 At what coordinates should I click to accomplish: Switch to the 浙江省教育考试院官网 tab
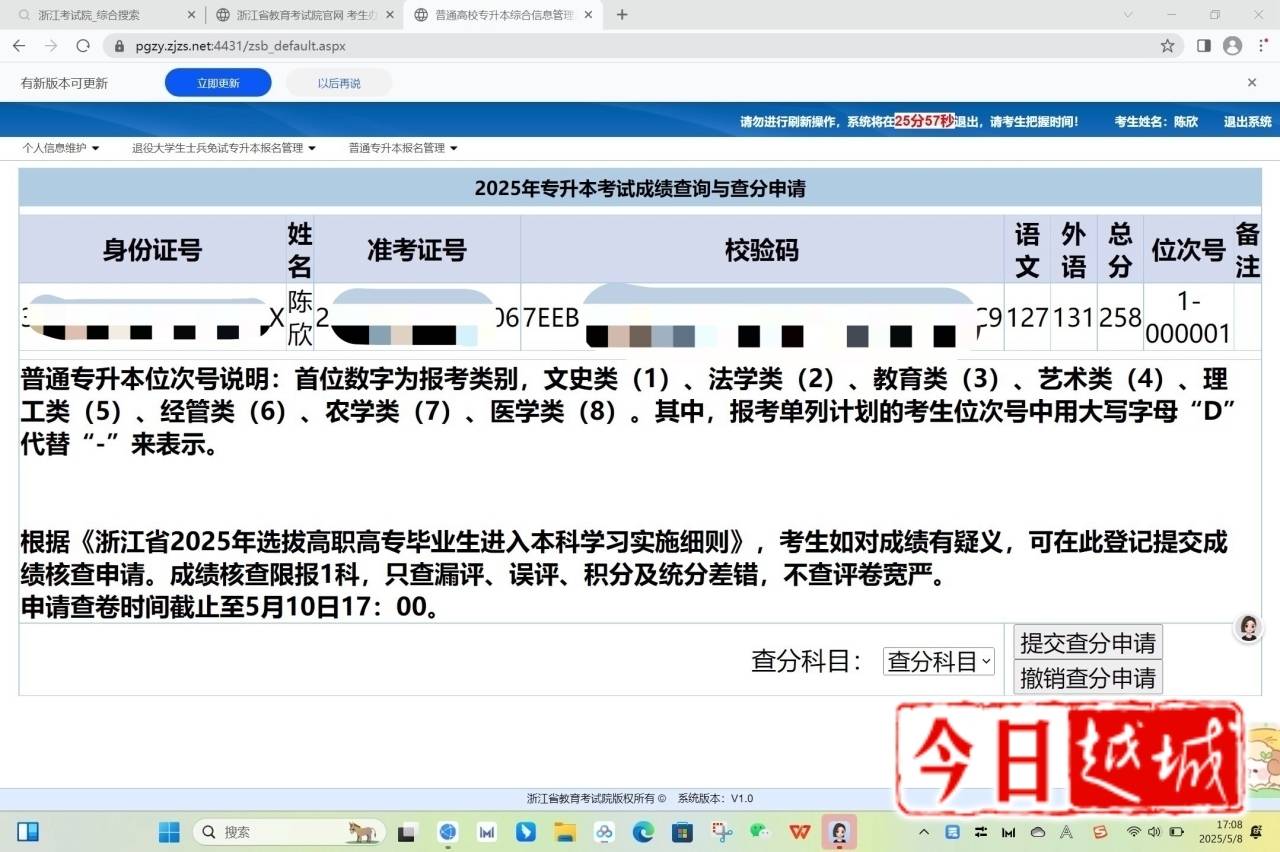point(300,15)
